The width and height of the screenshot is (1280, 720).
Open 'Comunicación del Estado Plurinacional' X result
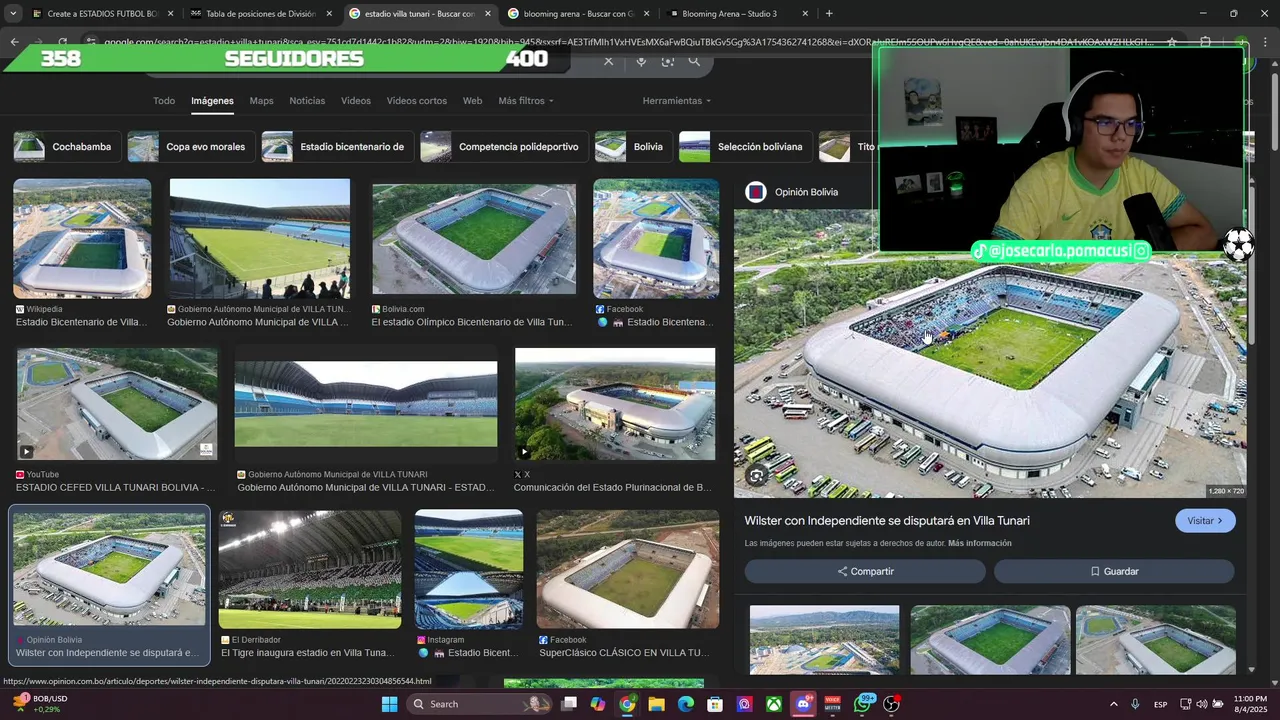(x=615, y=404)
